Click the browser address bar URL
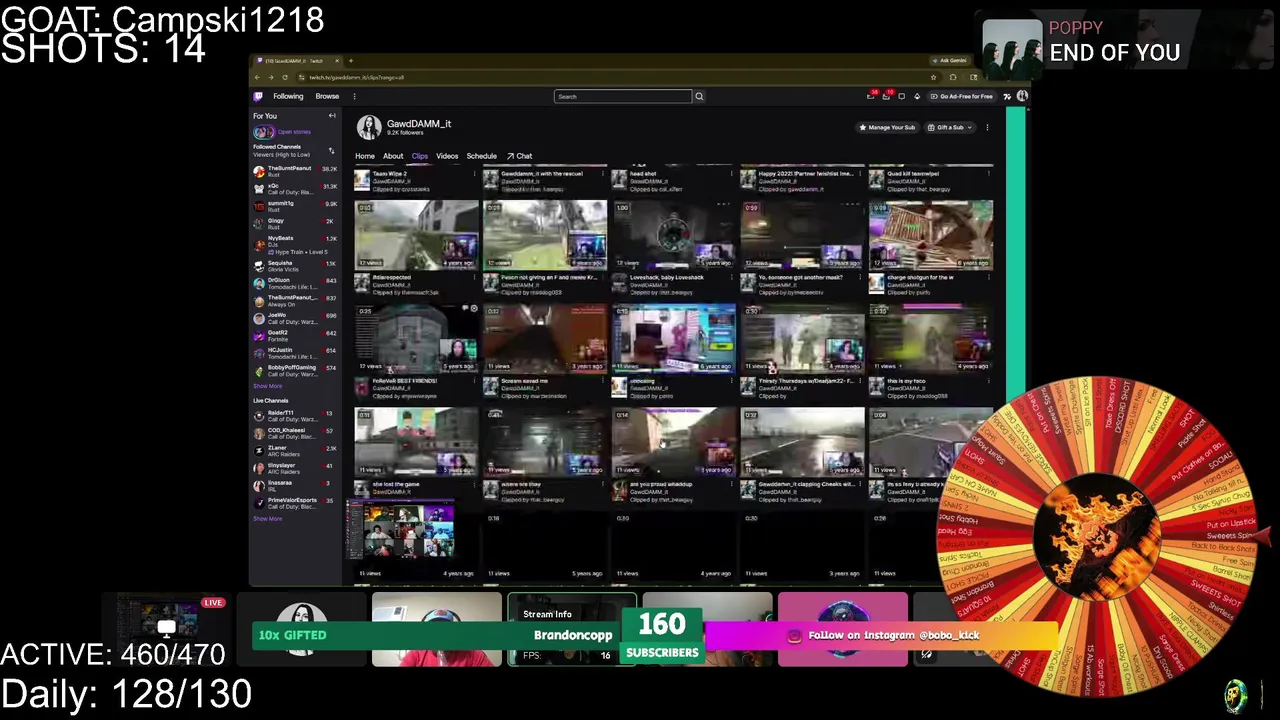The width and height of the screenshot is (1280, 720). (357, 77)
